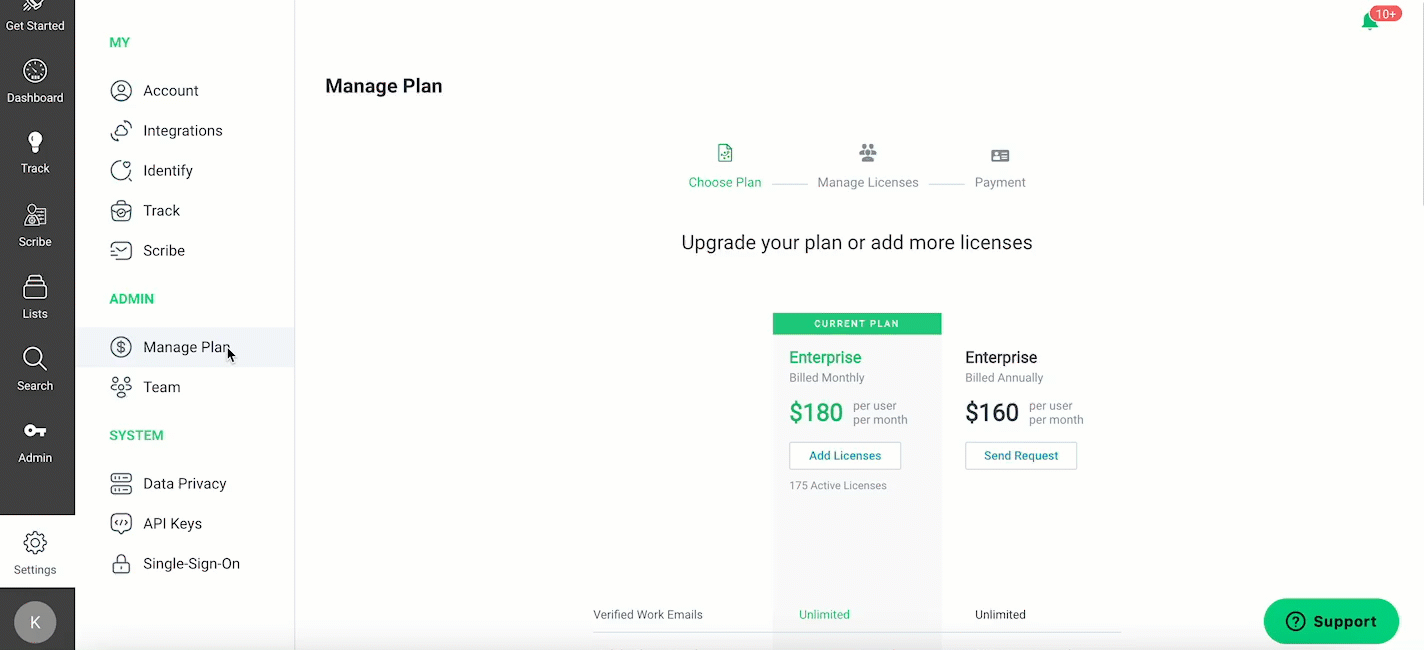
Task: Open the Support chat button
Action: pos(1331,621)
